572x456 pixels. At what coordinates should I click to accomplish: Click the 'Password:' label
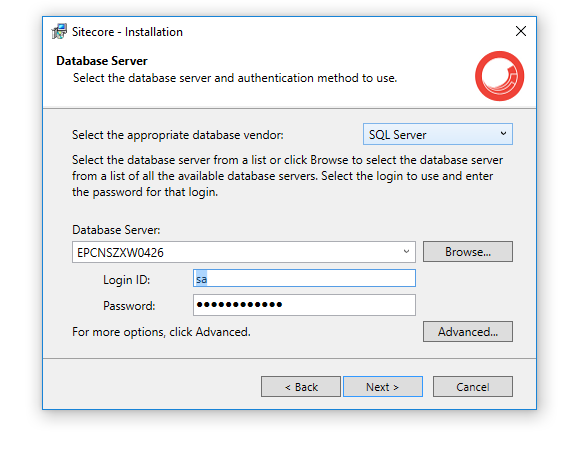(129, 306)
